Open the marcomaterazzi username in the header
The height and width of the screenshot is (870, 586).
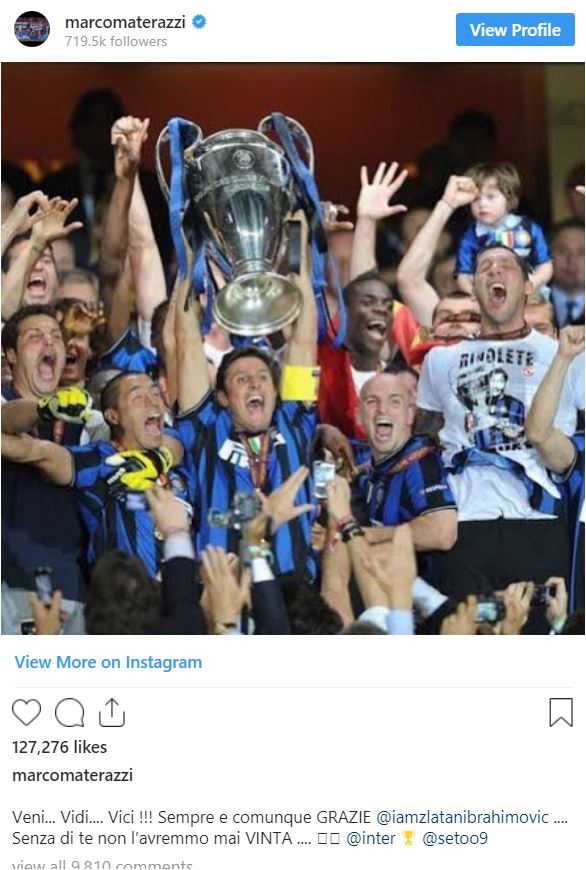[x=125, y=22]
